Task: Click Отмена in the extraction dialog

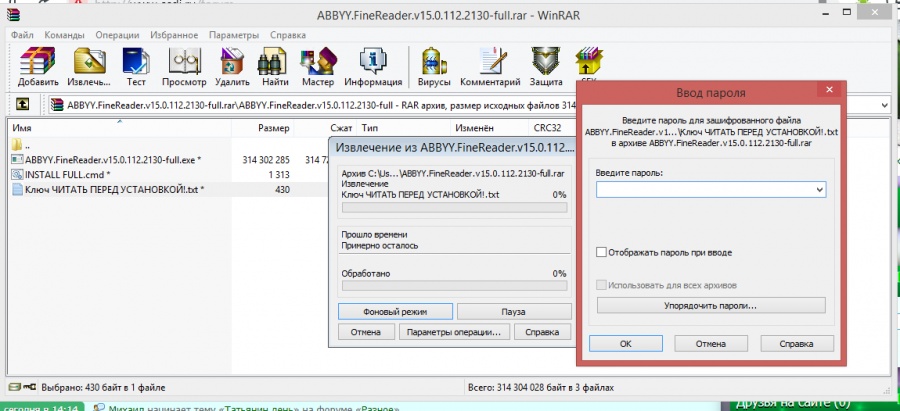Action: [x=366, y=332]
